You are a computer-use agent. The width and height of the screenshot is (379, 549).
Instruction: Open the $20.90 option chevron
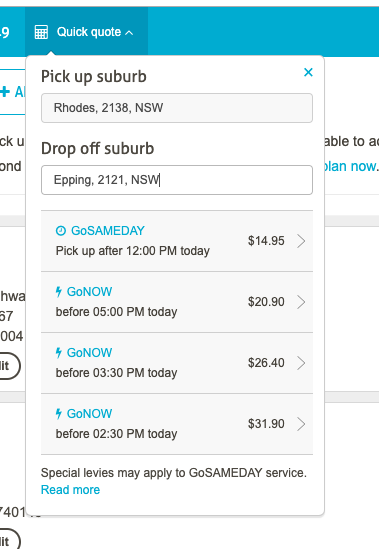point(301,302)
